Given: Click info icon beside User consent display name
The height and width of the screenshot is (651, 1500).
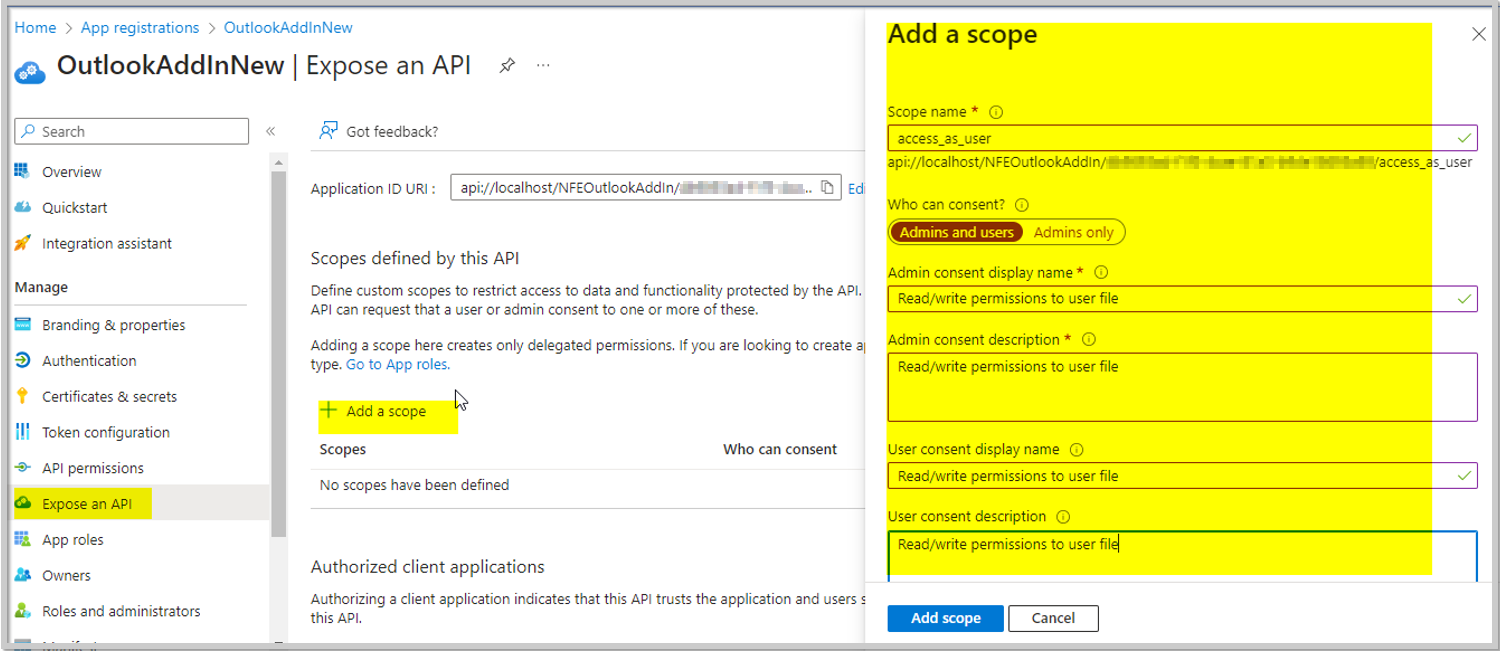Looking at the screenshot, I should (x=1077, y=450).
